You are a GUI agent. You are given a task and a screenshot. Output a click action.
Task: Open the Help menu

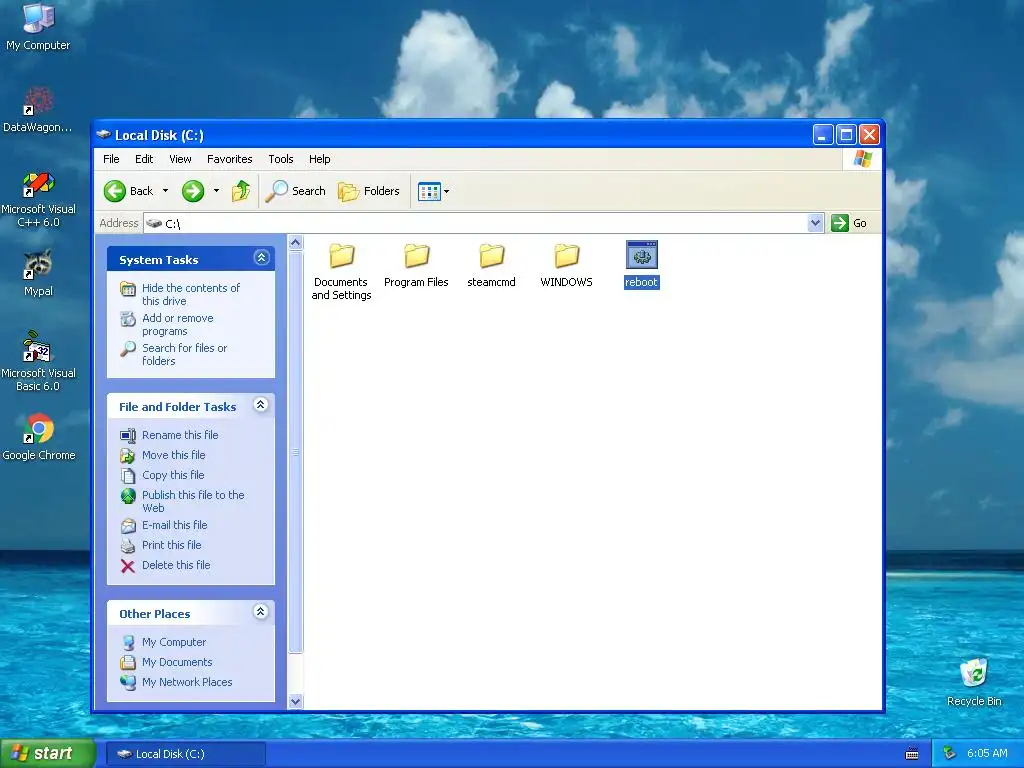pos(319,159)
